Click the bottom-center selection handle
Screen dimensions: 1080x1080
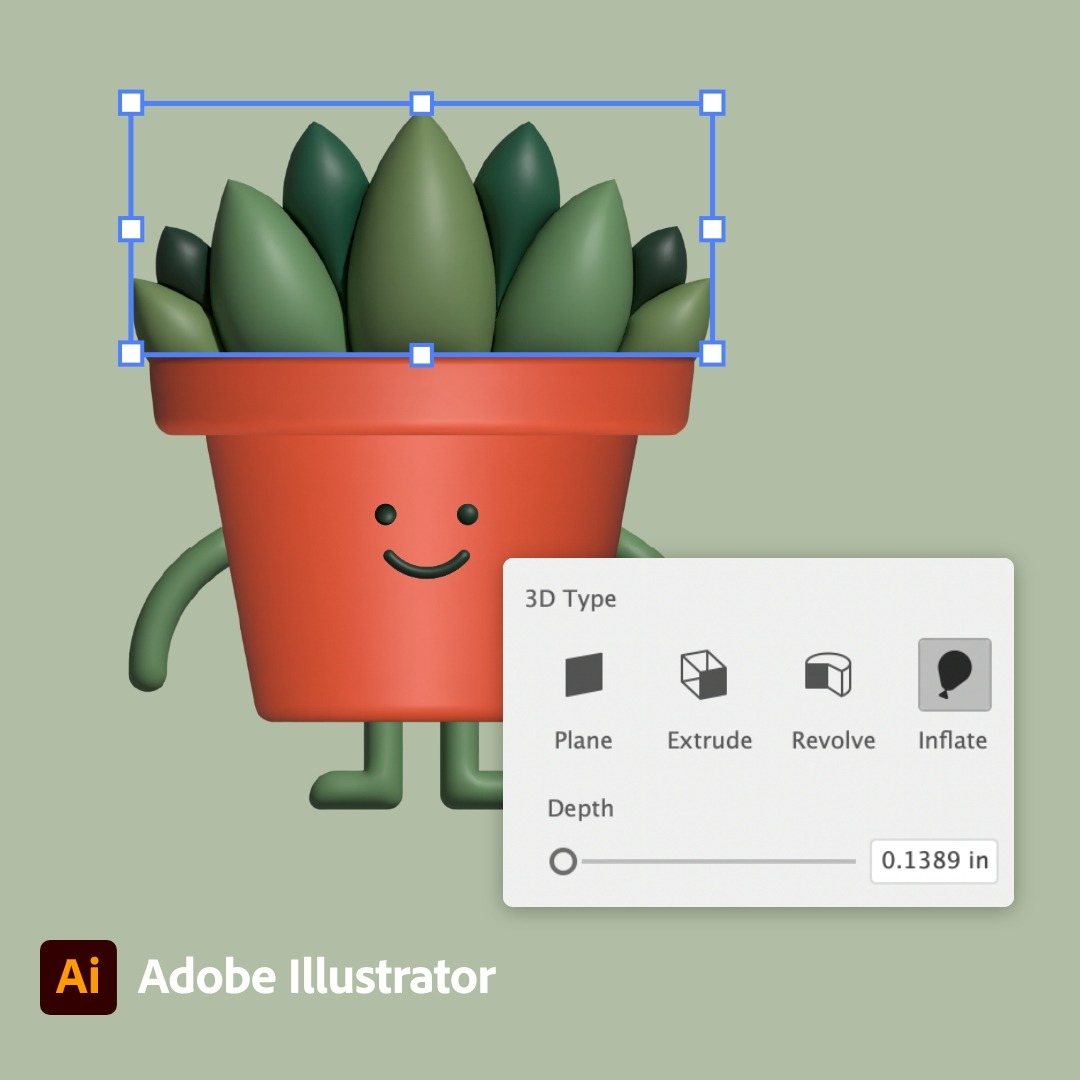[x=422, y=355]
